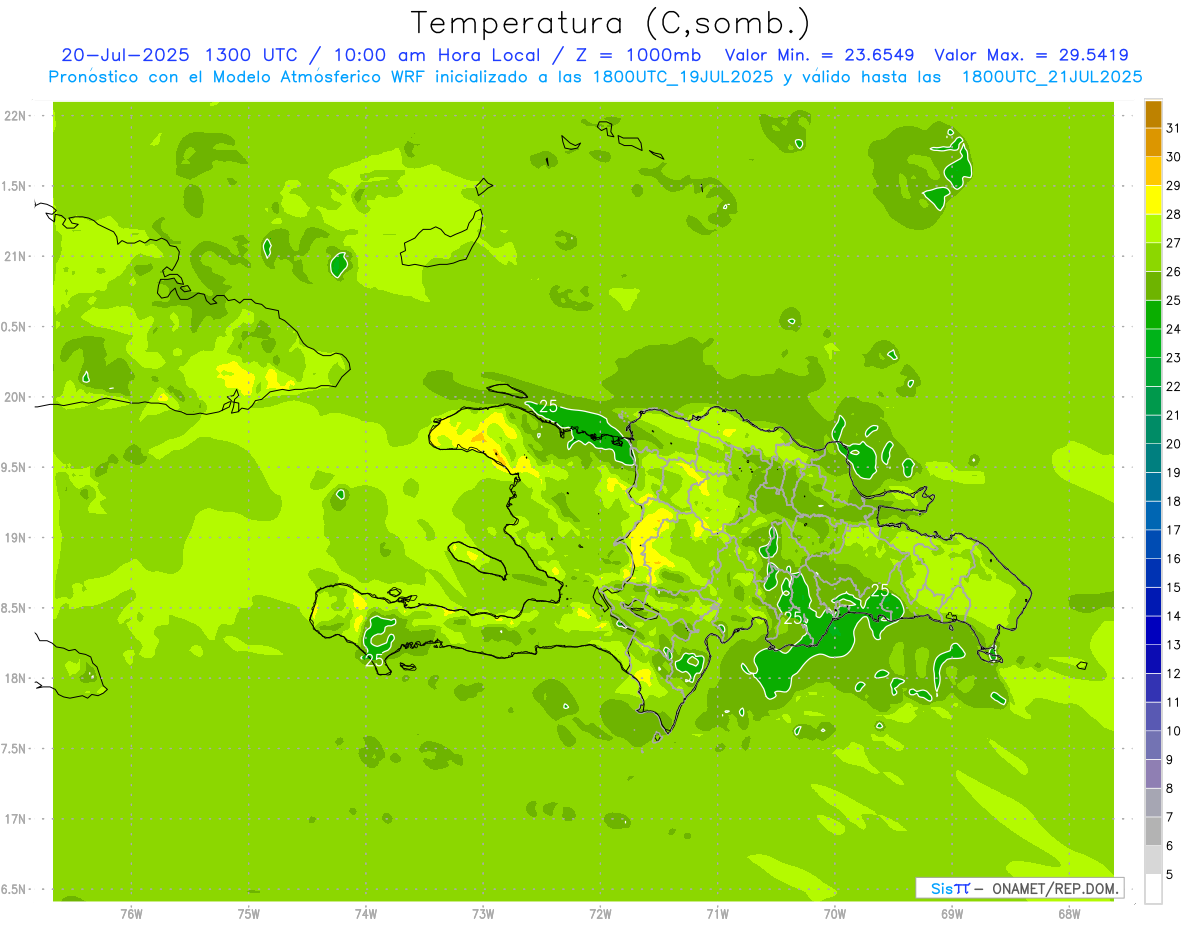The width and height of the screenshot is (1200, 927).
Task: Click the legend label '5'
Action: click(x=1170, y=875)
